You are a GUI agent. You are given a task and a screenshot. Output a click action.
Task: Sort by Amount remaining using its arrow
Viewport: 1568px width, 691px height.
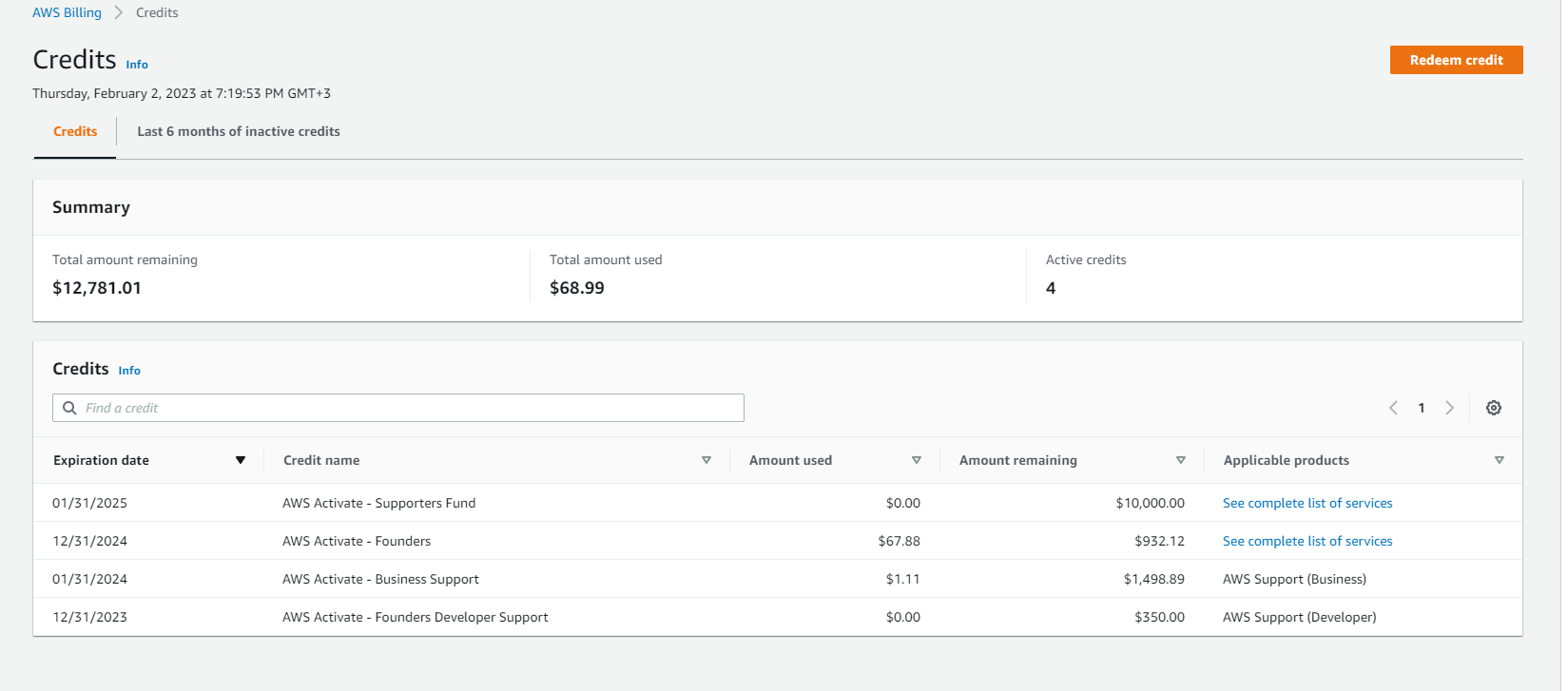point(1181,460)
